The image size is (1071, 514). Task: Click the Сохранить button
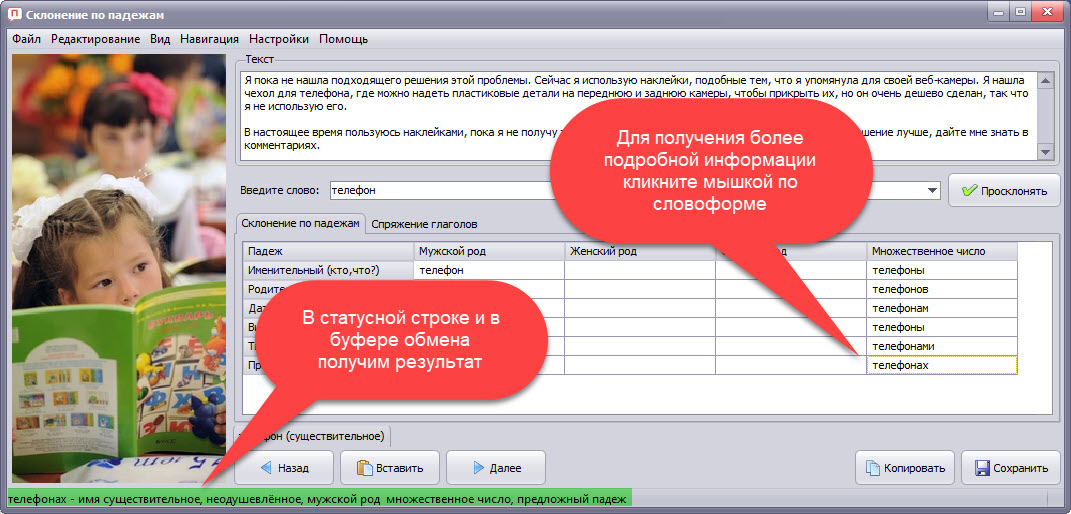click(x=1011, y=468)
